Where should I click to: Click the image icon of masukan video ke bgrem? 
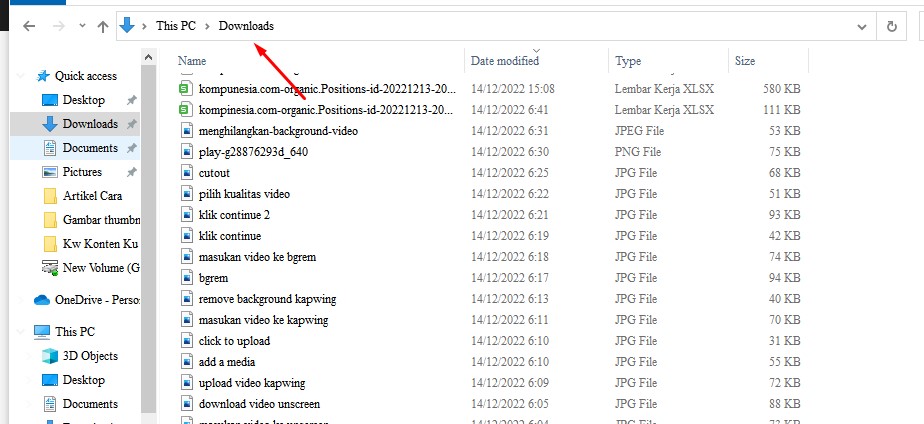187,257
